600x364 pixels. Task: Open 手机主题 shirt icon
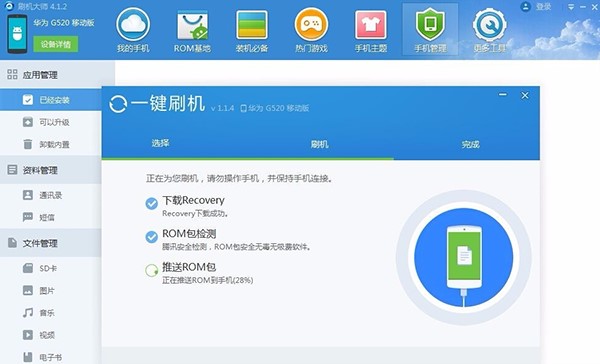click(x=370, y=25)
